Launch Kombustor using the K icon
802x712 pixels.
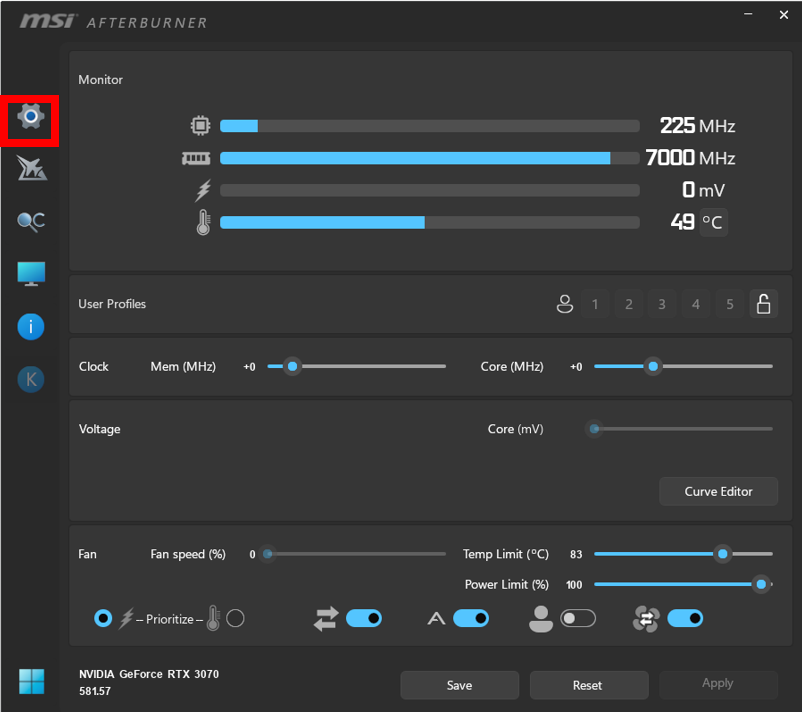(x=30, y=379)
